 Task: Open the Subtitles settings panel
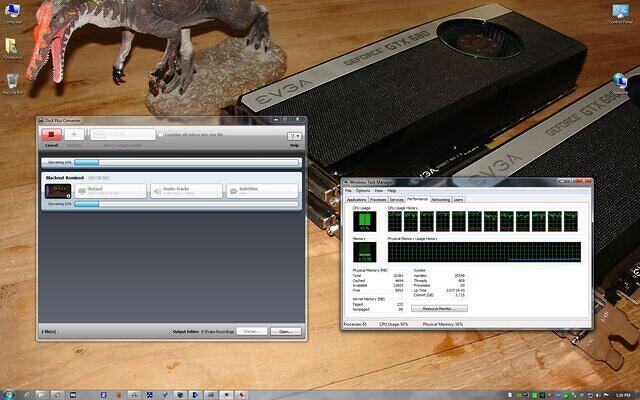[x=260, y=190]
